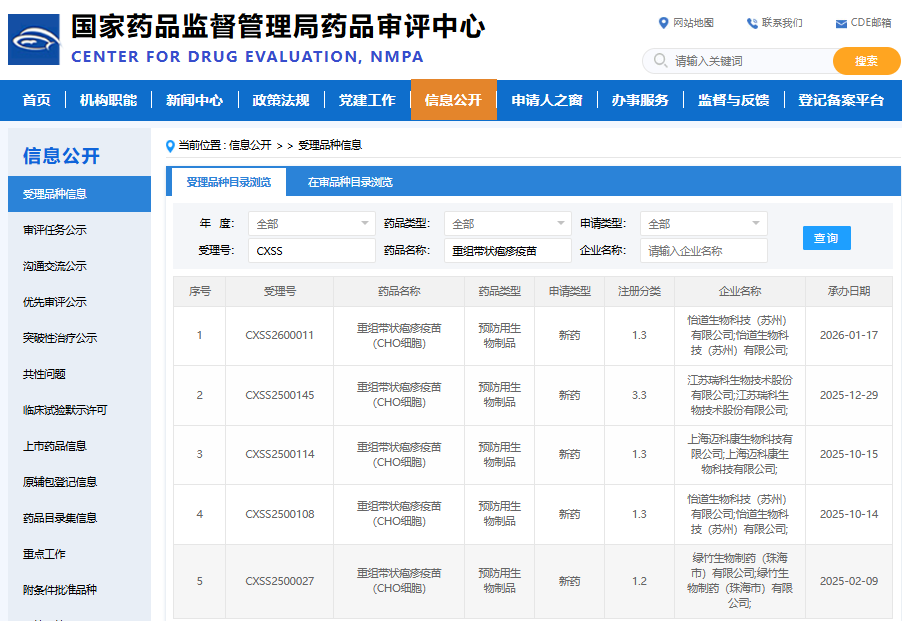Open the 网站地图 link

693,23
